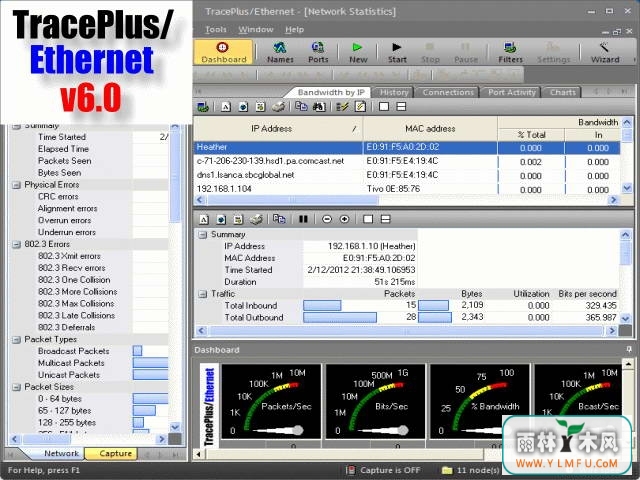The image size is (640, 480).
Task: Click the single pane view icon in upper toolbar
Action: click(x=384, y=107)
